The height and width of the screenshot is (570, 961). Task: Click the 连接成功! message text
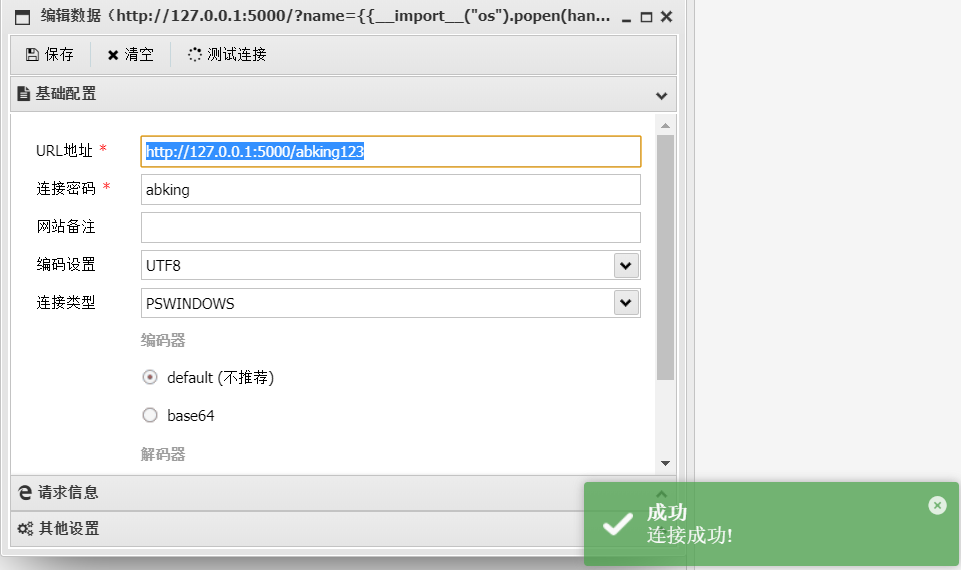click(689, 536)
